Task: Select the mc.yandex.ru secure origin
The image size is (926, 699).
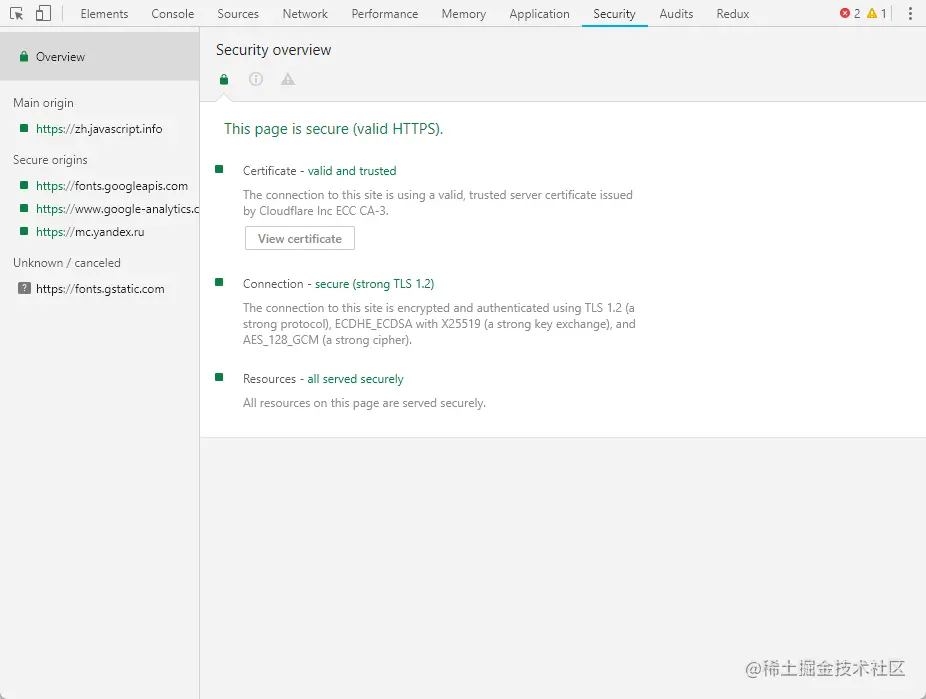Action: pos(90,232)
